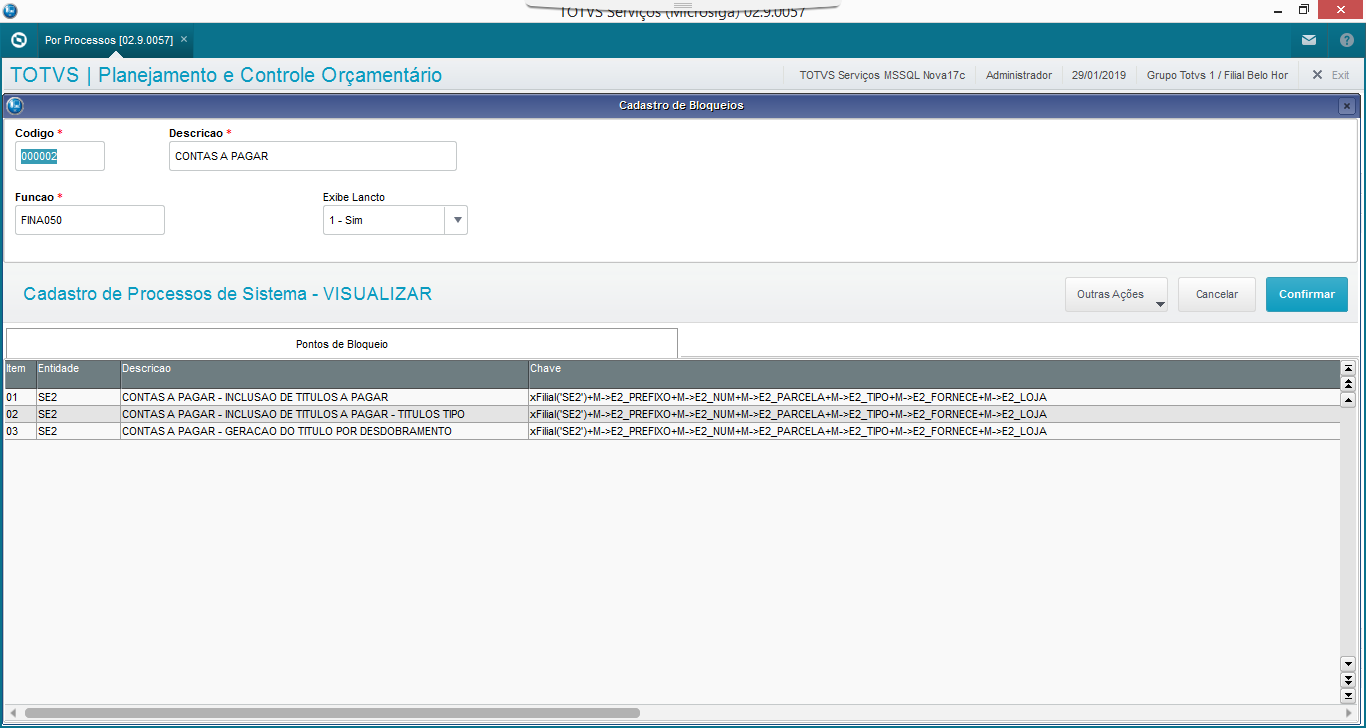Click 'TOTVS Serviços MSSQL Nova17c' in the header

tap(882, 75)
